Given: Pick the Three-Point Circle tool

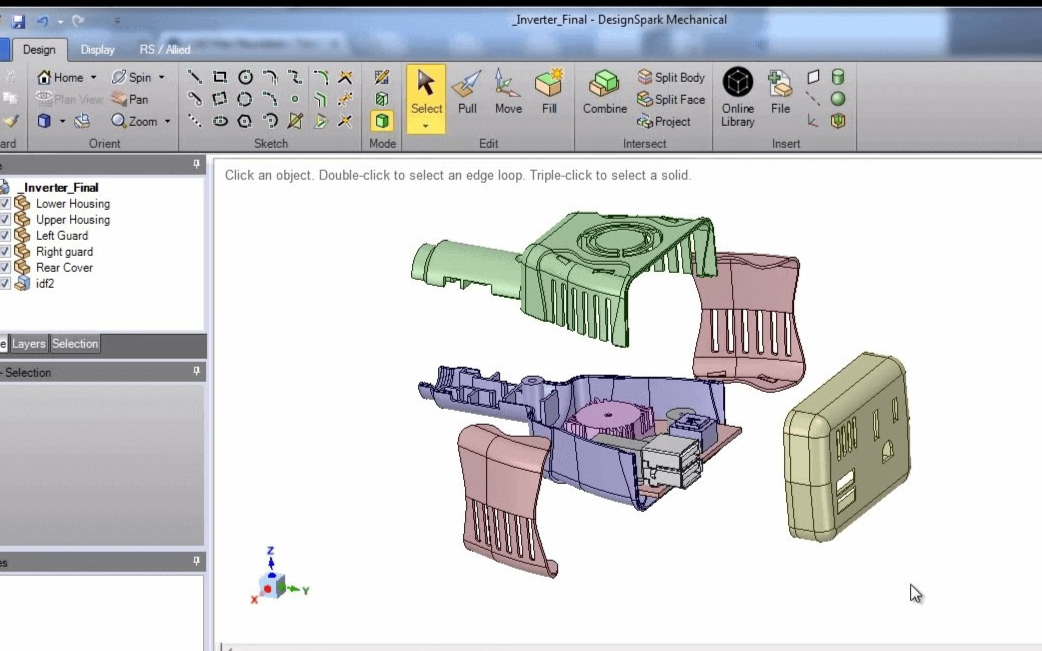Looking at the screenshot, I should [245, 99].
